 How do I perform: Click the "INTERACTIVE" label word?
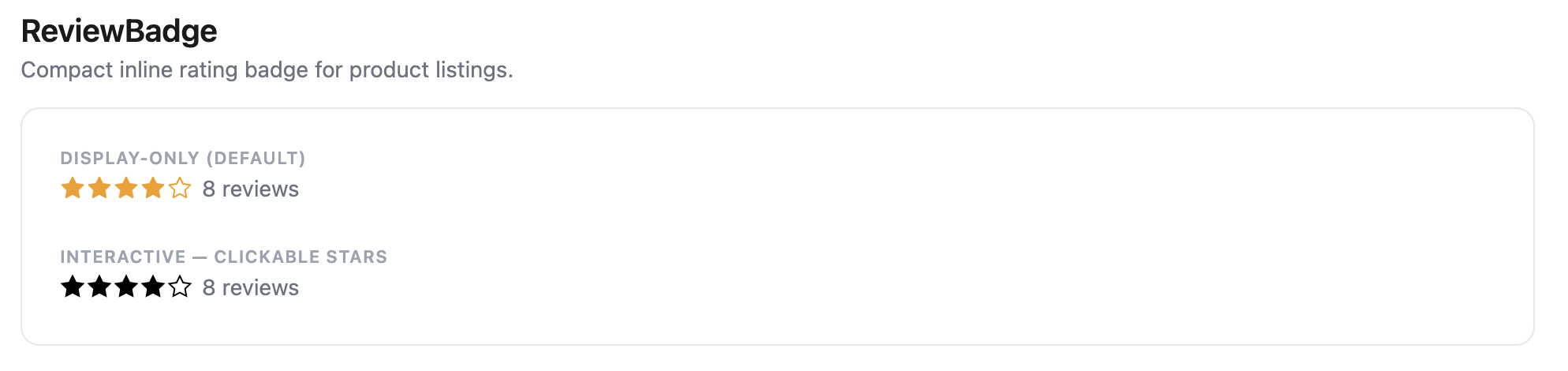click(x=123, y=257)
